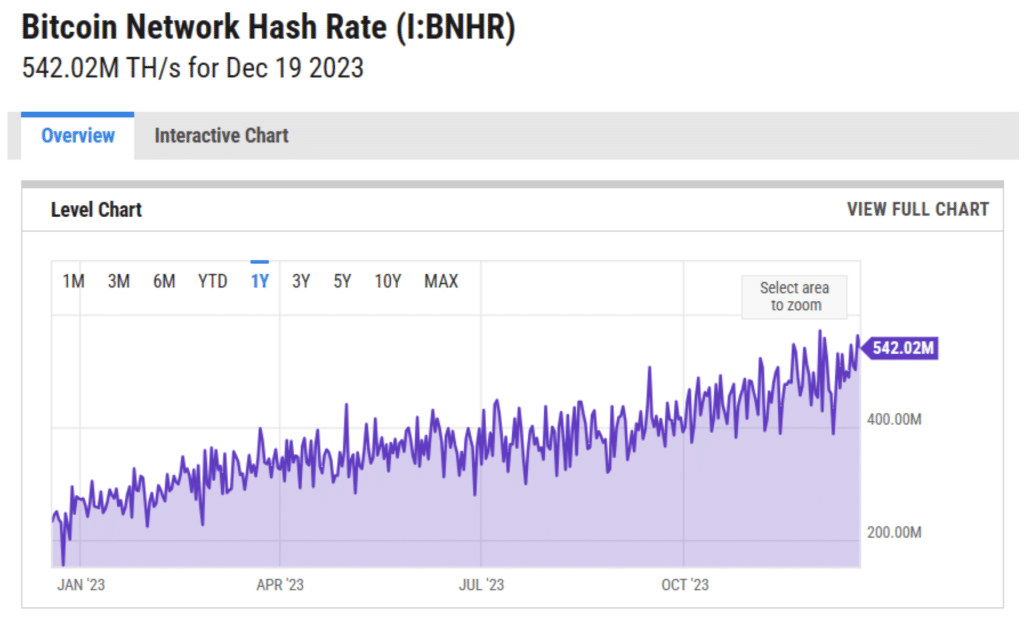Click the JAN '23 axis label
This screenshot has height=627, width=1024.
pos(80,584)
